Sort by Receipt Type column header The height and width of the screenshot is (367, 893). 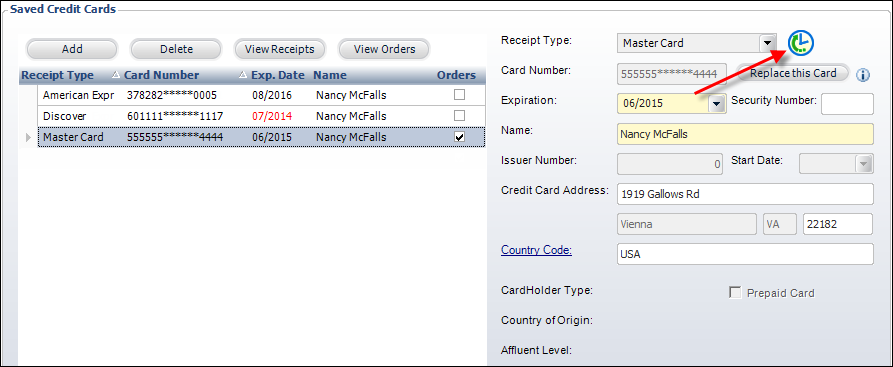coord(58,75)
